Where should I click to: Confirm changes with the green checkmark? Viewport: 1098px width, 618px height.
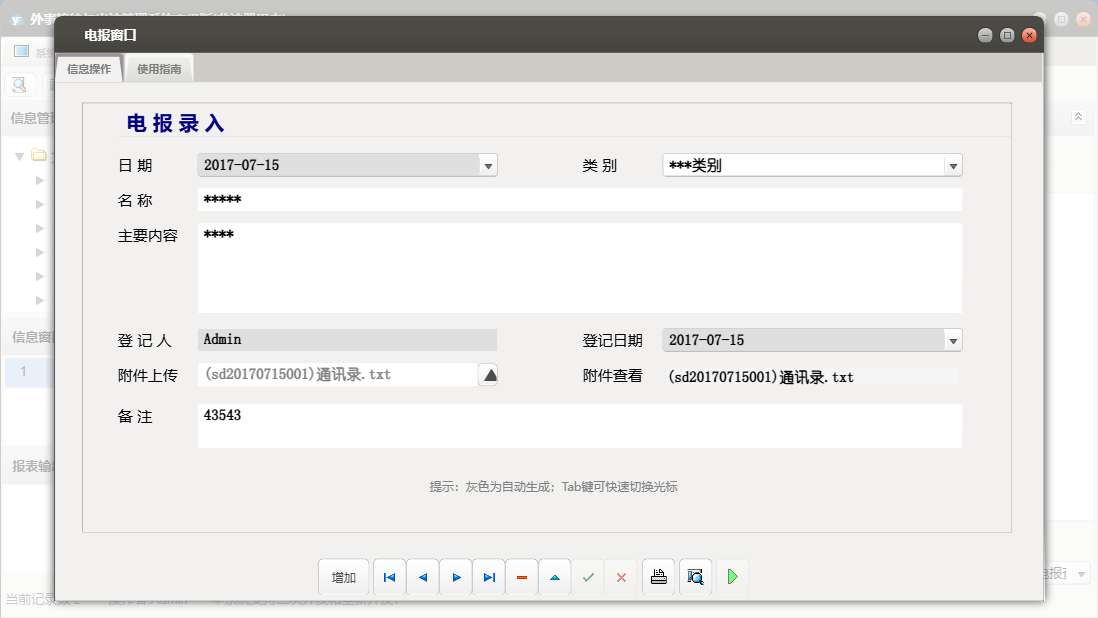tap(588, 576)
